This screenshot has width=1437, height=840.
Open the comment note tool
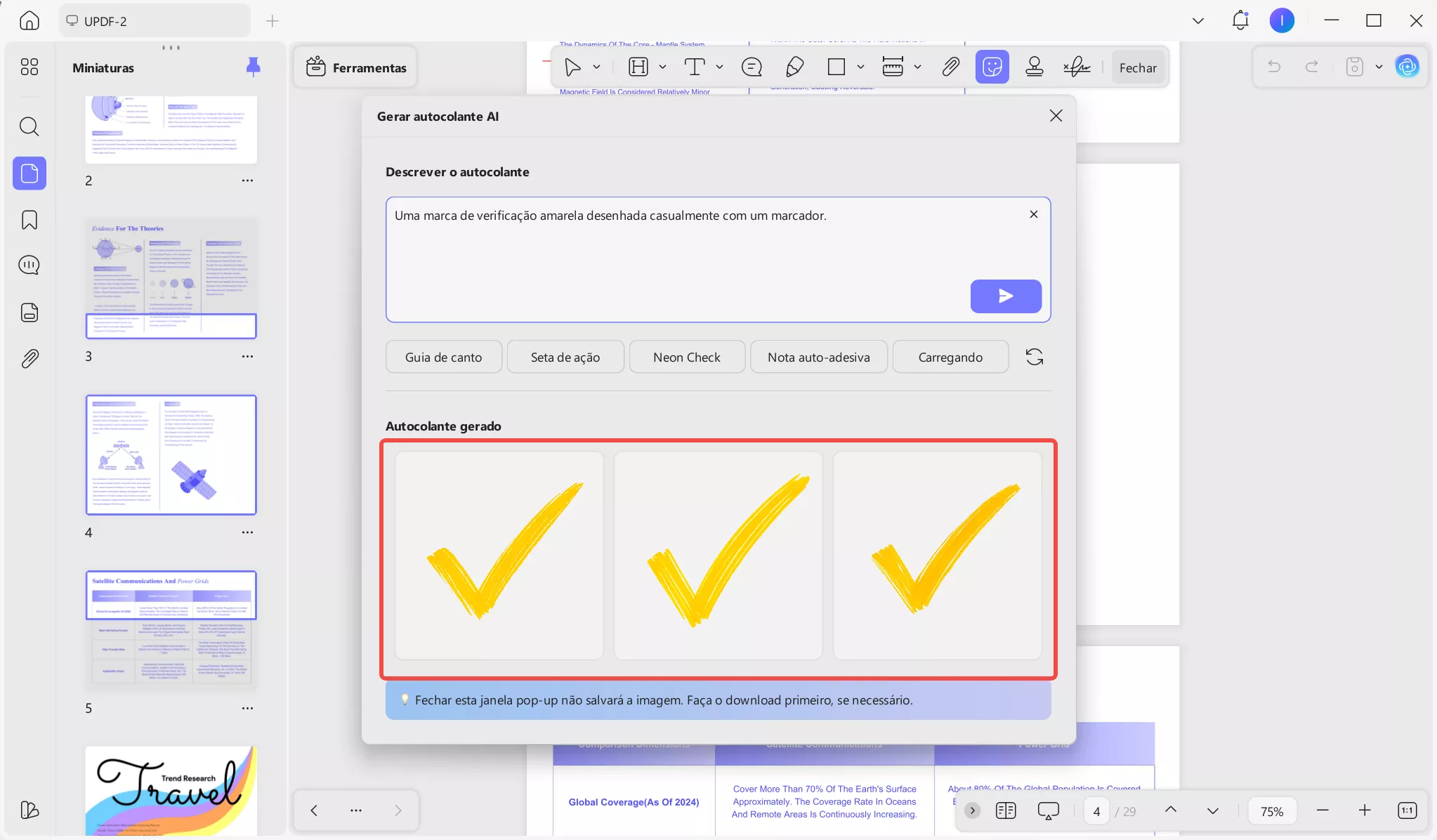click(752, 67)
